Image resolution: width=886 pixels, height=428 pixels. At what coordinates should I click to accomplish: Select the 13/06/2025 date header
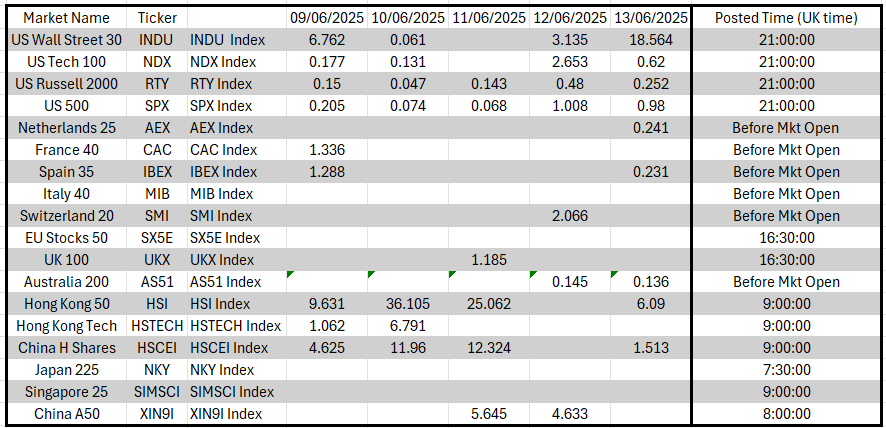(x=650, y=18)
